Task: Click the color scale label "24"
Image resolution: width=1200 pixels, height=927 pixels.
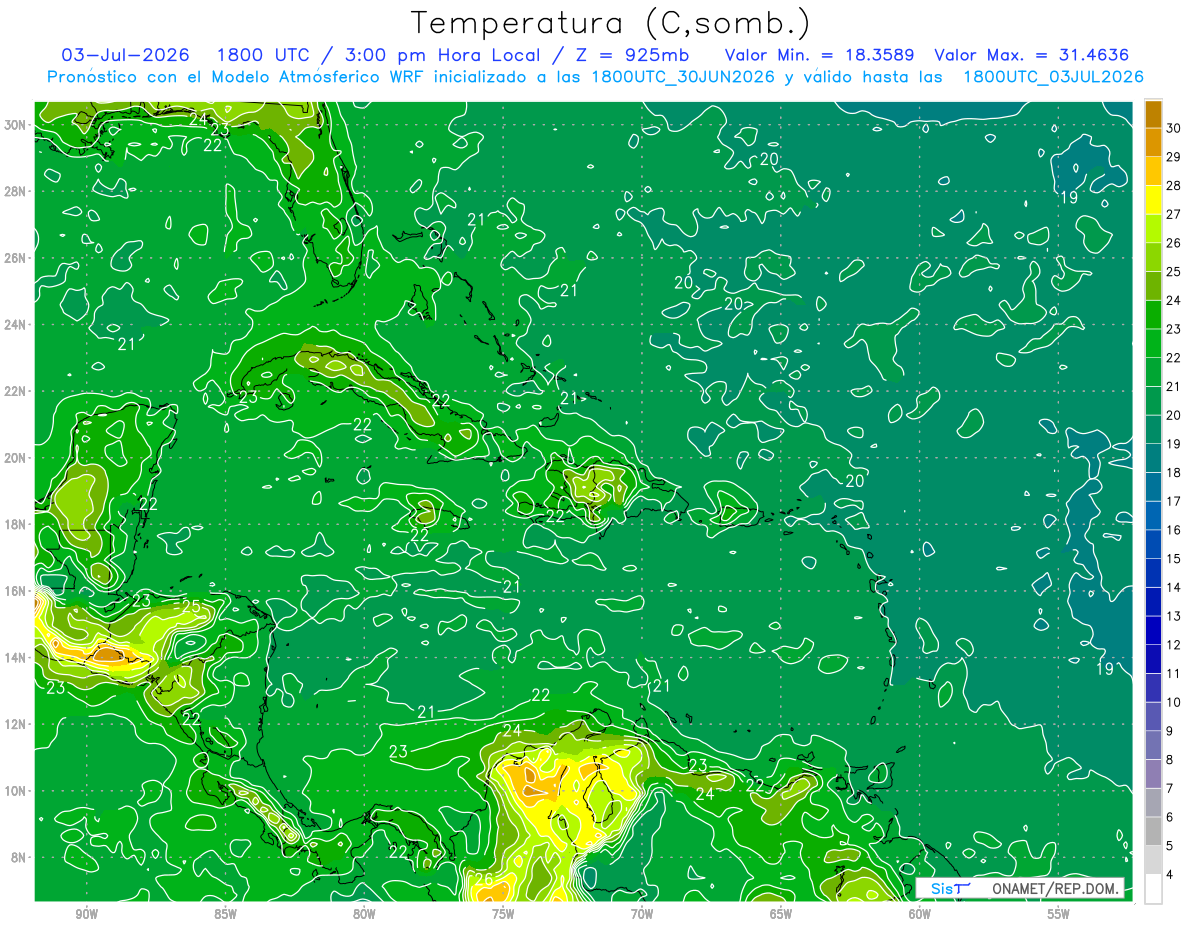Action: [x=1173, y=300]
